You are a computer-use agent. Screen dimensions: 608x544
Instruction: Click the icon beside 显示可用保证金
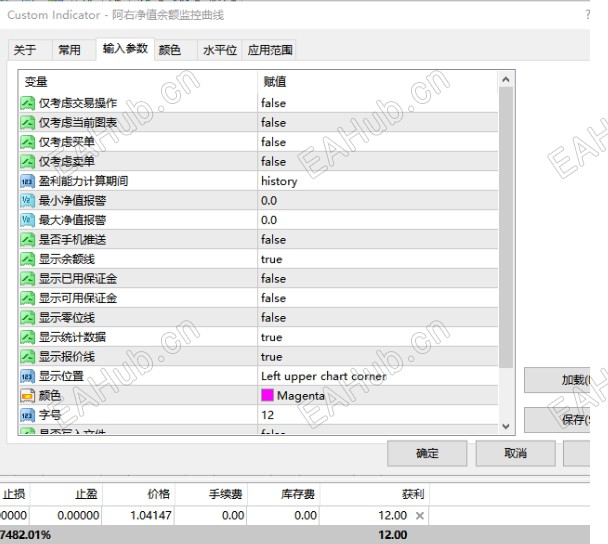coord(28,298)
